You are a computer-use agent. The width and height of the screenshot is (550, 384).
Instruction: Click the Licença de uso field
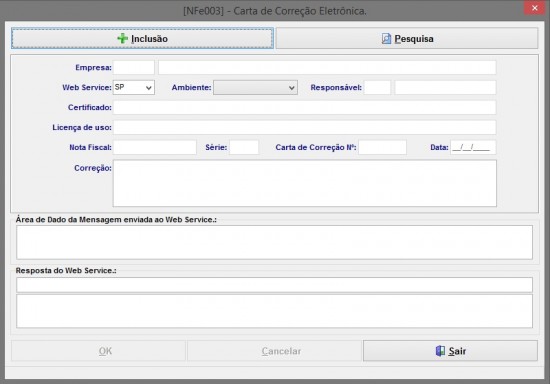[304, 127]
